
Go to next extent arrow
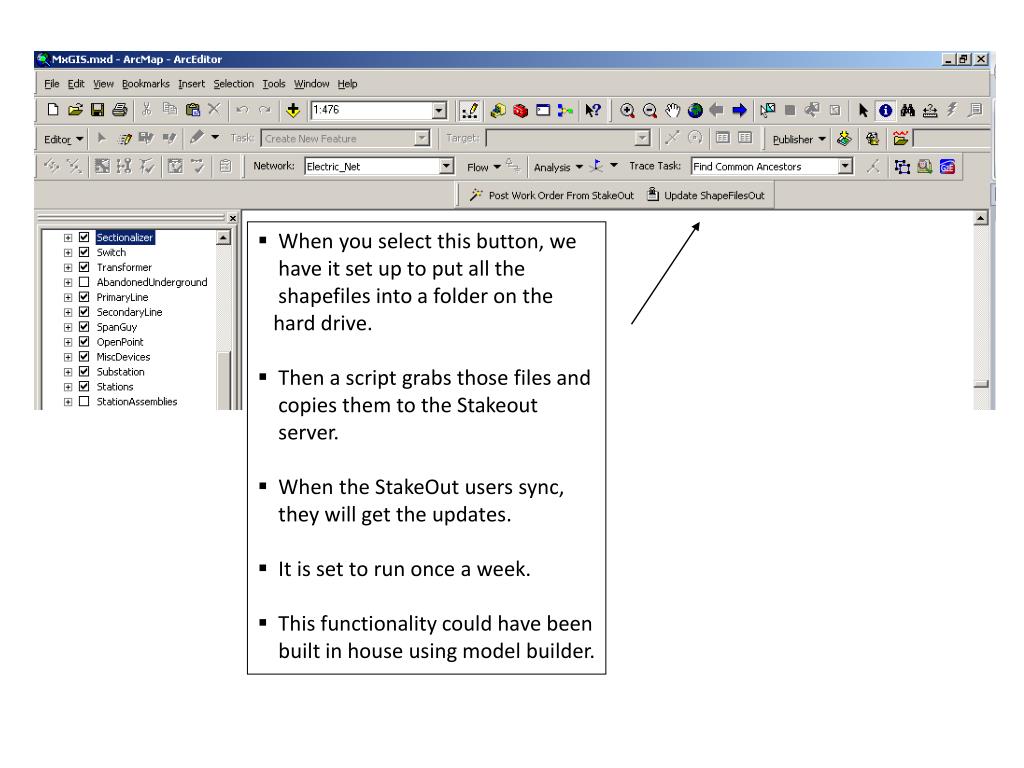tap(739, 110)
